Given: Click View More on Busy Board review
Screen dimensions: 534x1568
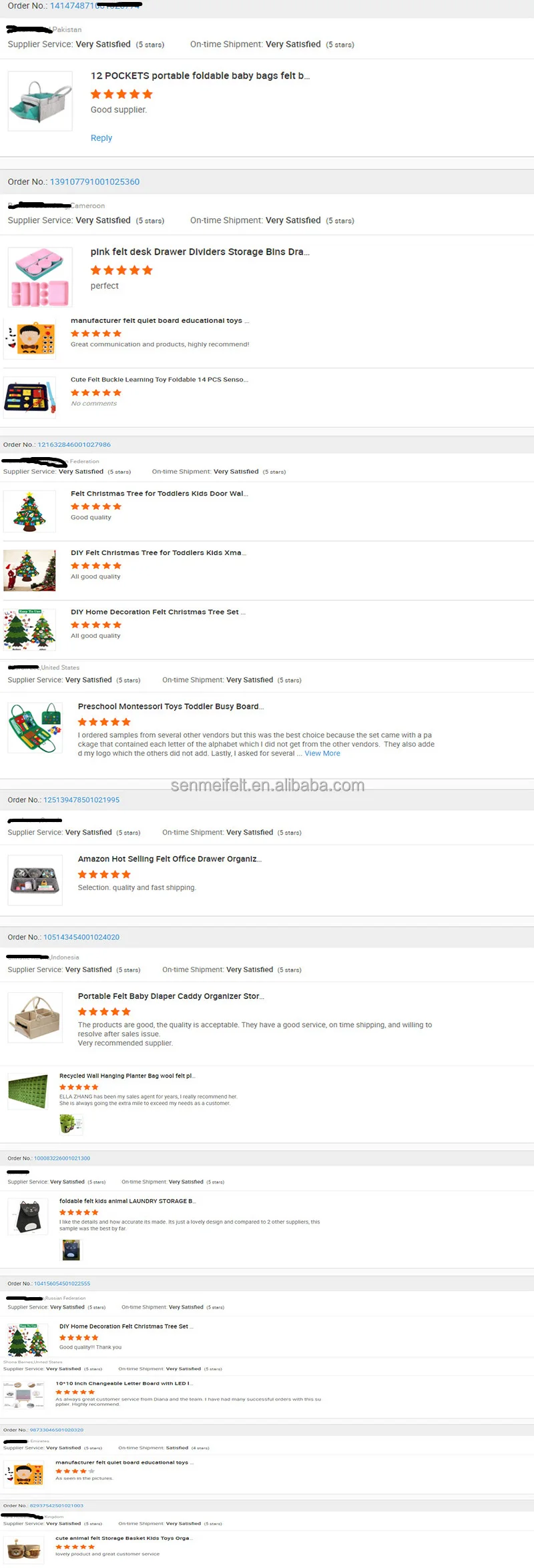Looking at the screenshot, I should point(322,753).
